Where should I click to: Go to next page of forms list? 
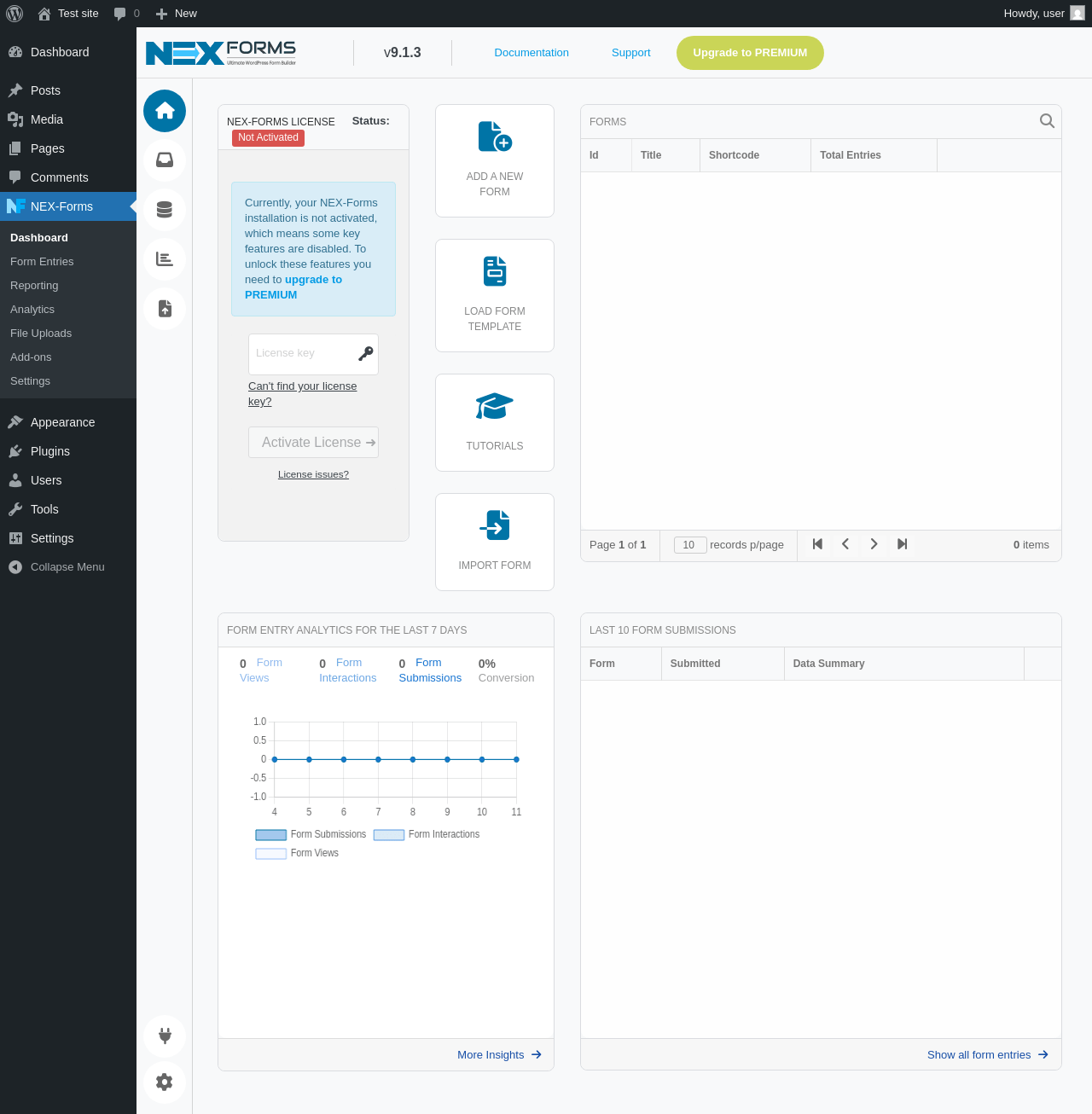click(874, 544)
